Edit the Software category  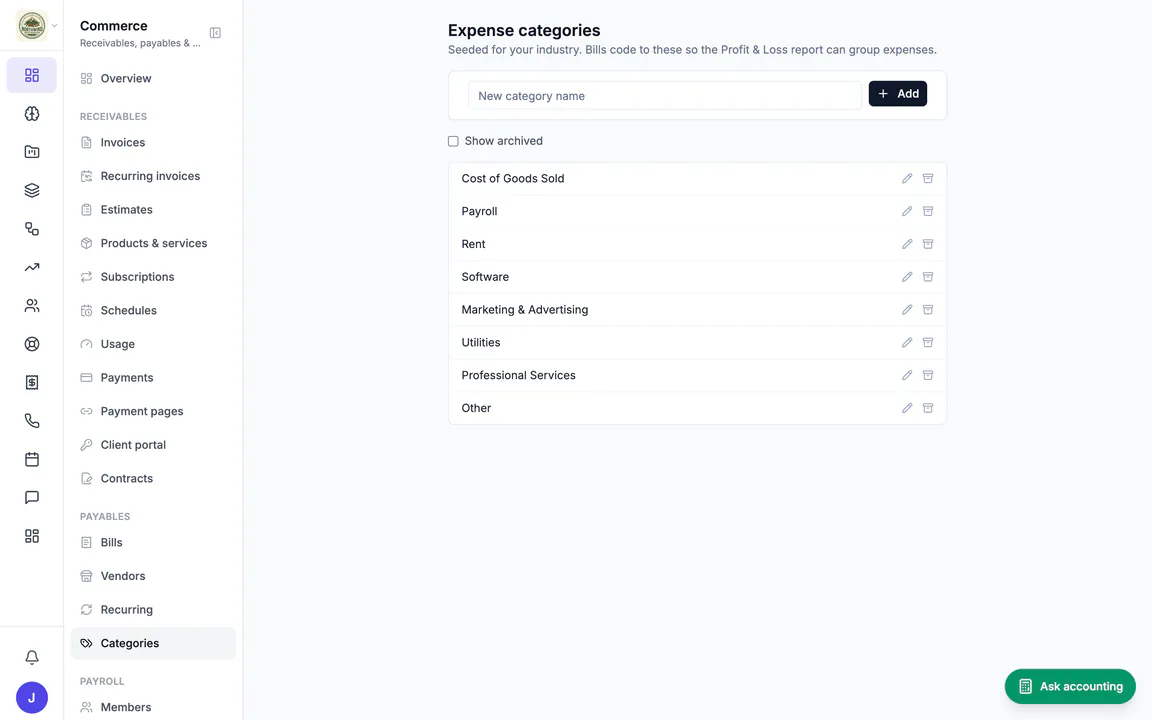point(907,277)
